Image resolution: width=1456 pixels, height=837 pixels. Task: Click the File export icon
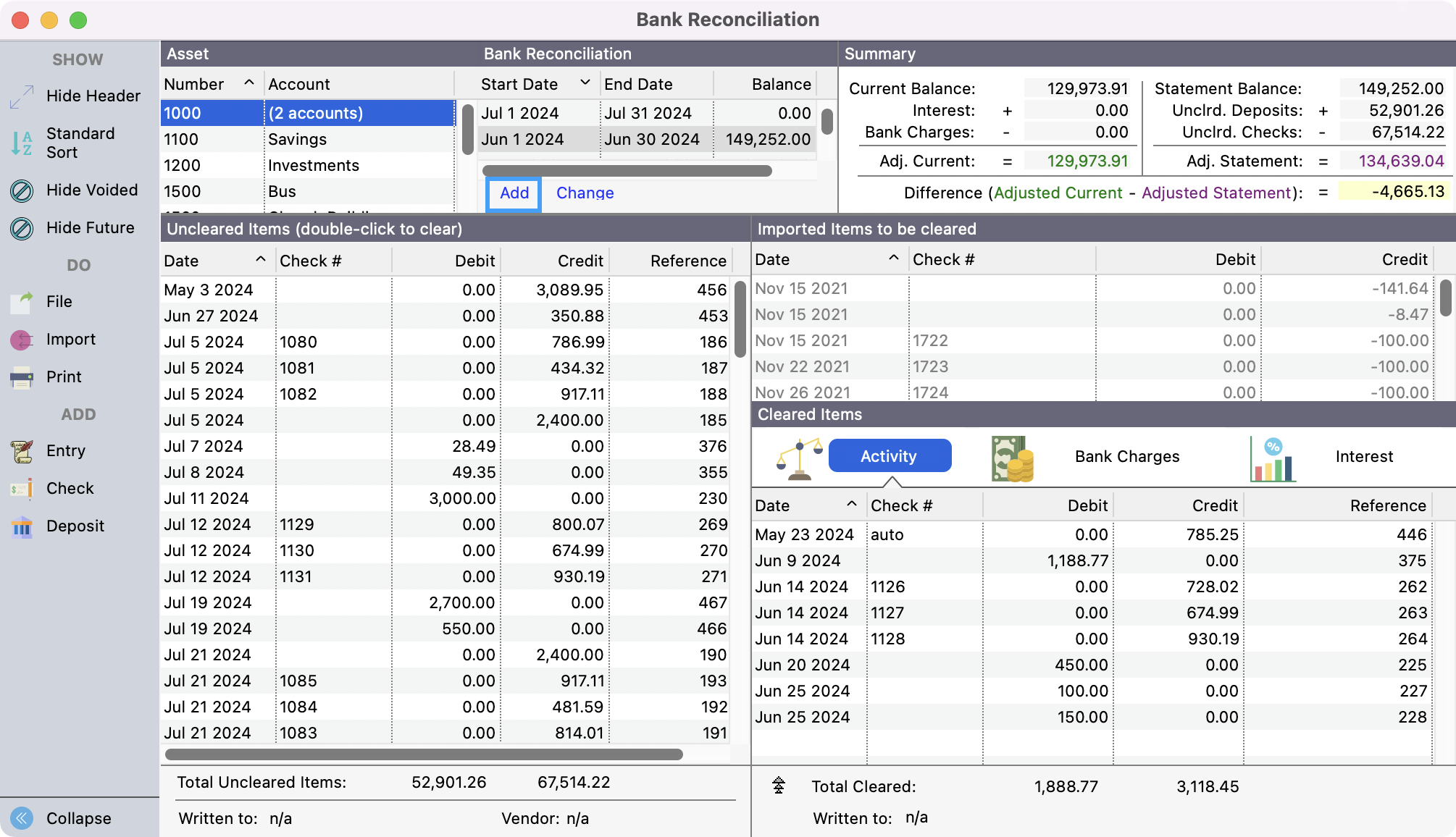pos(22,302)
